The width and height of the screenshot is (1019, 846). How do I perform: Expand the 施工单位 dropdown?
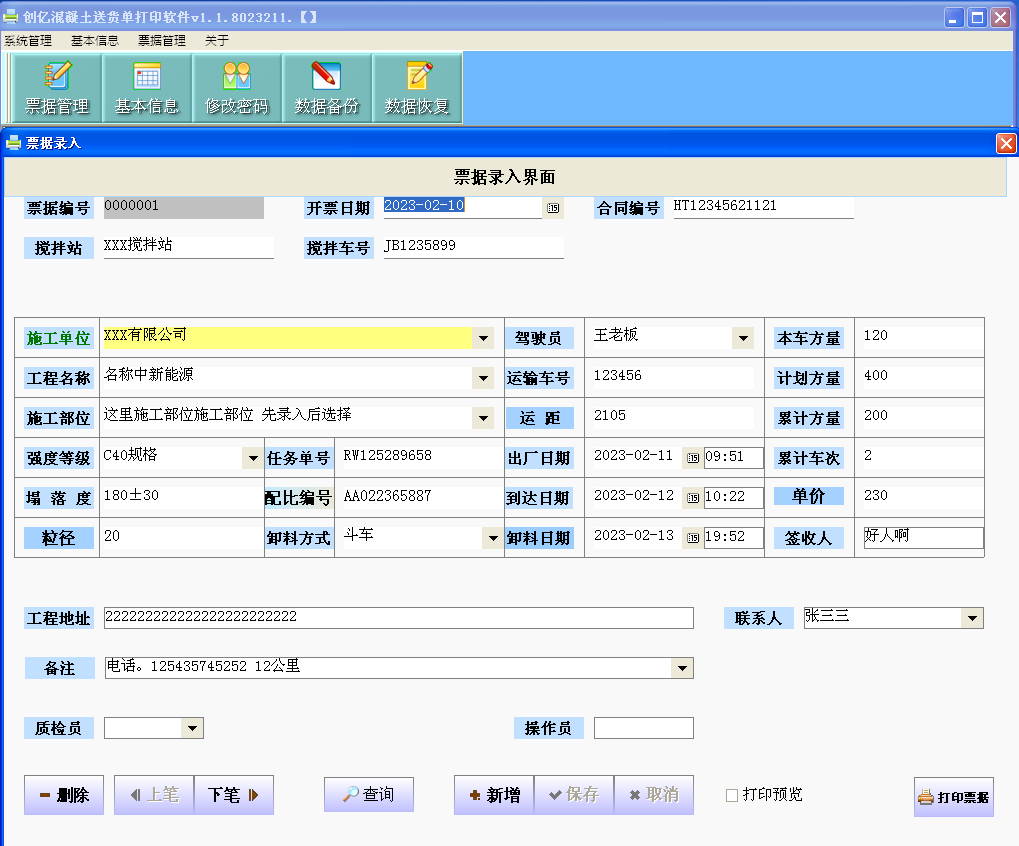[484, 338]
